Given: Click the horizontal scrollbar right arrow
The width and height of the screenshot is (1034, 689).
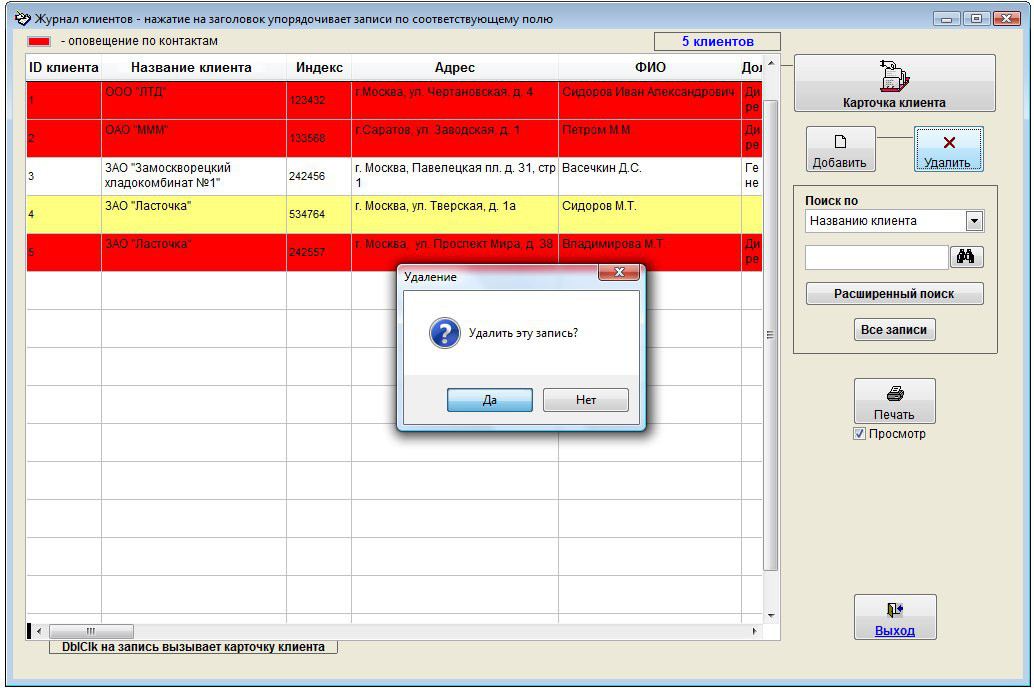Looking at the screenshot, I should point(755,632).
